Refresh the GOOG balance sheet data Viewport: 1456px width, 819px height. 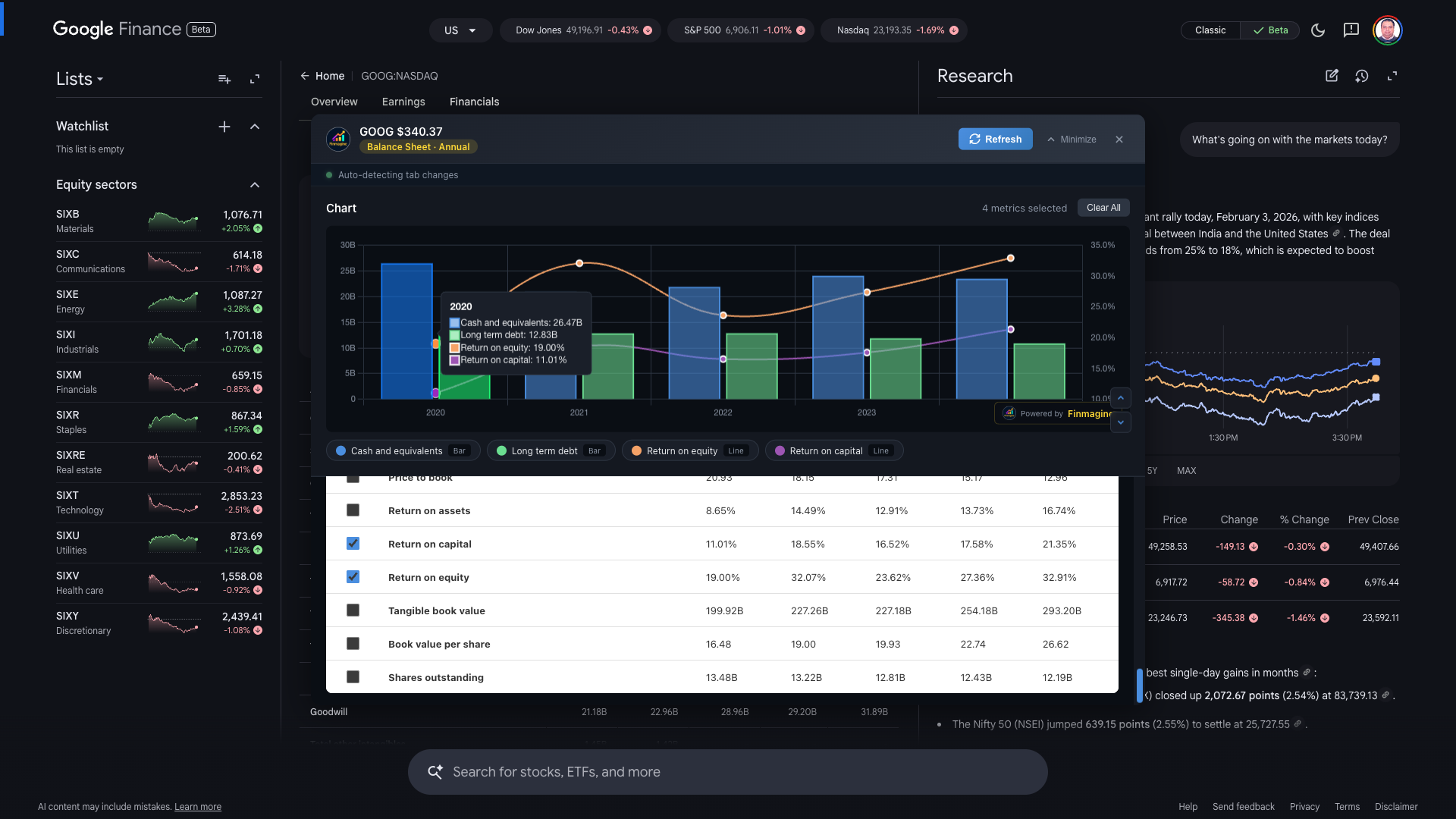[x=995, y=139]
